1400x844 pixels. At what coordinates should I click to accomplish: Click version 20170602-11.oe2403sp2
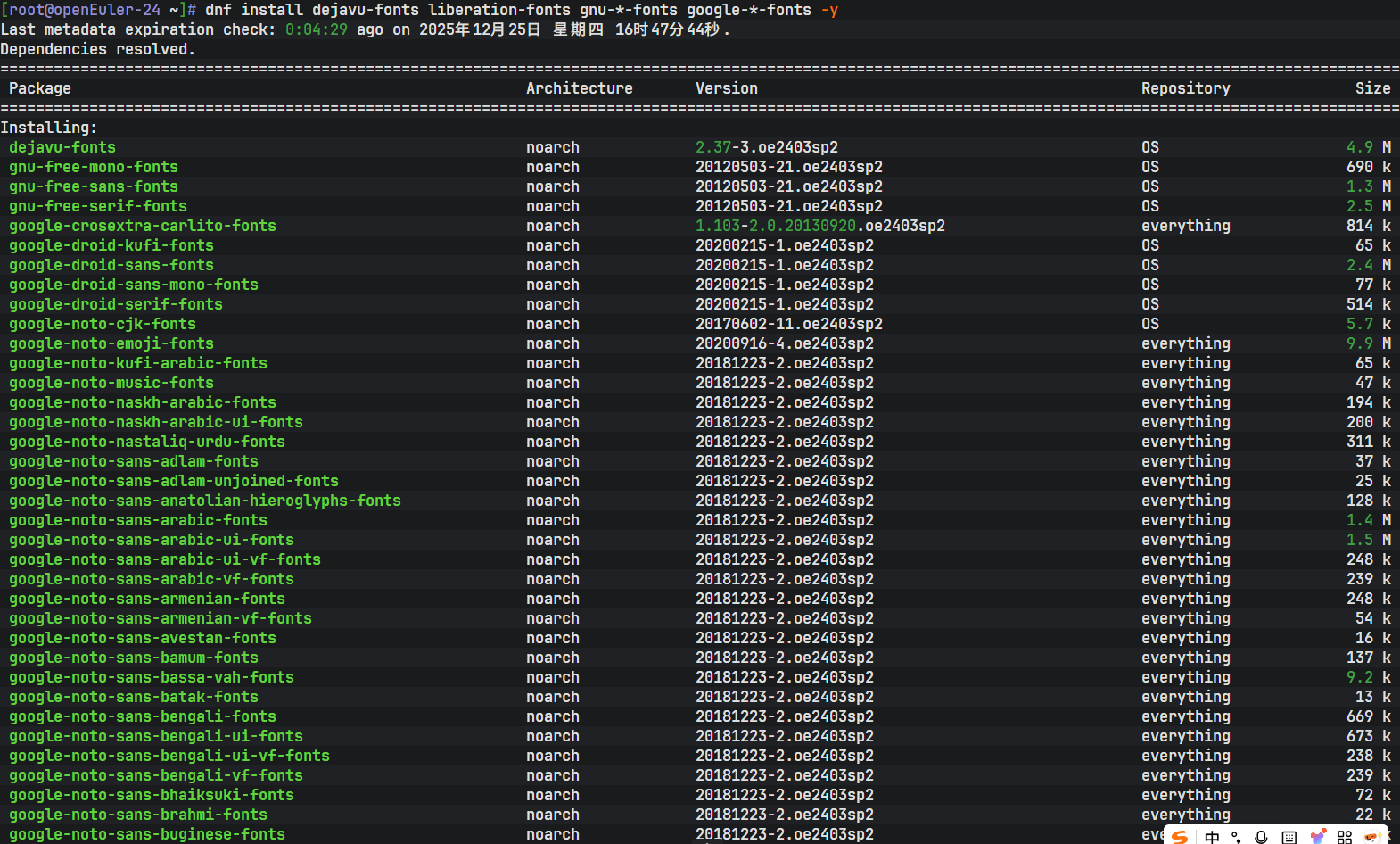tap(789, 324)
